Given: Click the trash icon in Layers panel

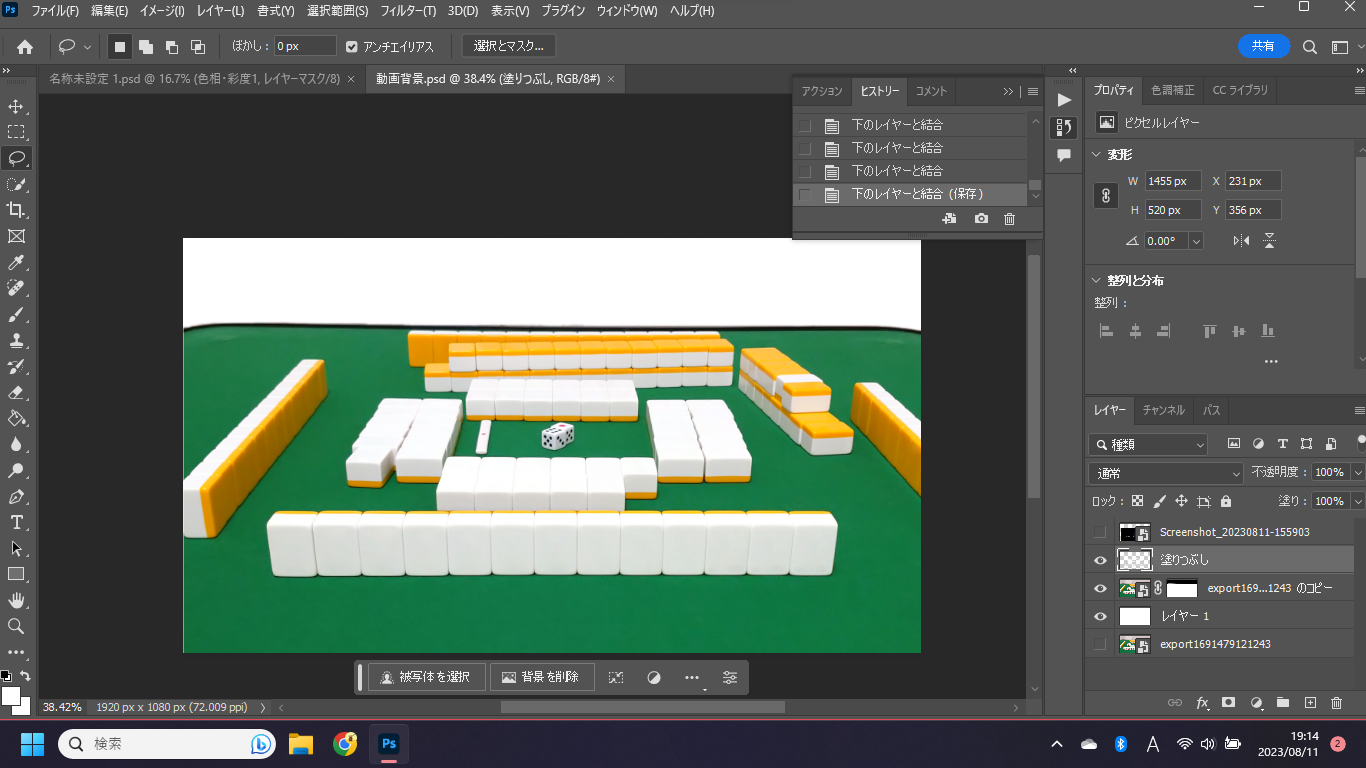Looking at the screenshot, I should tap(1336, 703).
